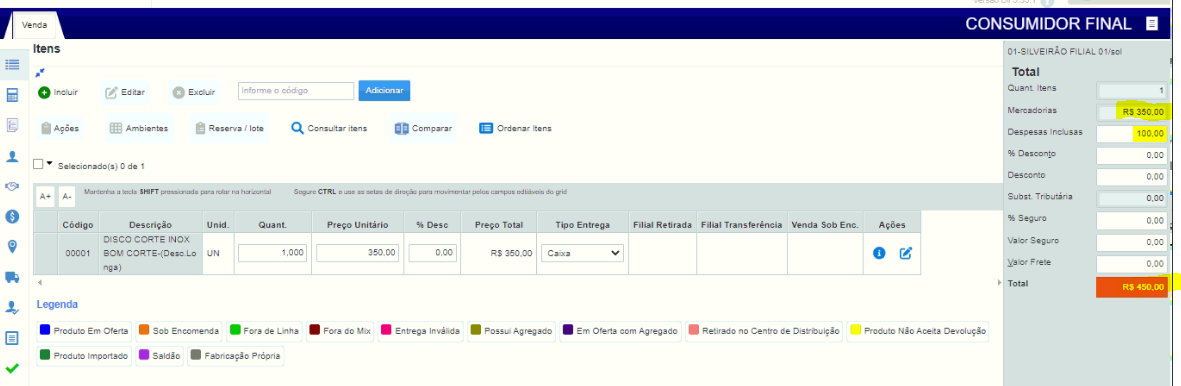Viewport: 1181px width, 386px height.
Task: Expand the Total panel side arrow
Action: click(1000, 283)
